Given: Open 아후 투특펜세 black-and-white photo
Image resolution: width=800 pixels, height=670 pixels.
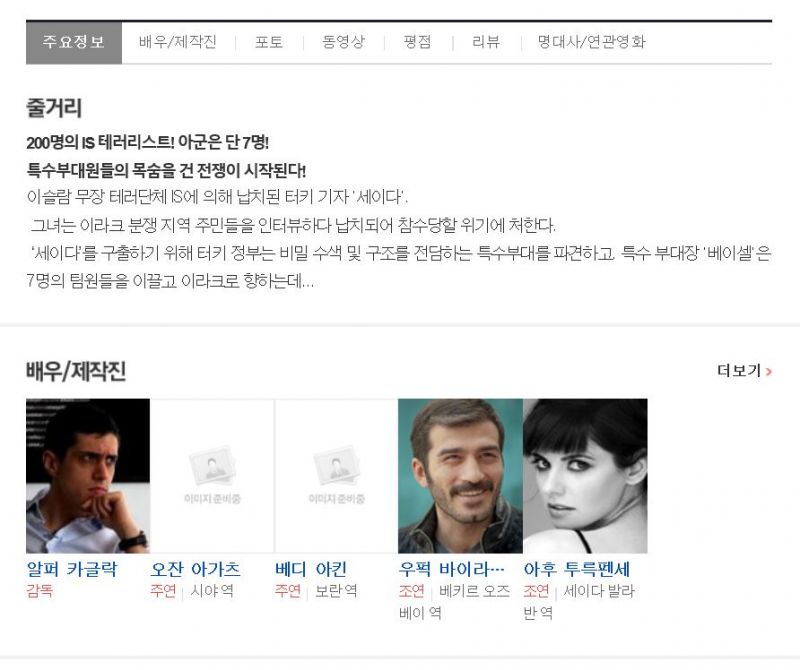Looking at the screenshot, I should (x=585, y=476).
